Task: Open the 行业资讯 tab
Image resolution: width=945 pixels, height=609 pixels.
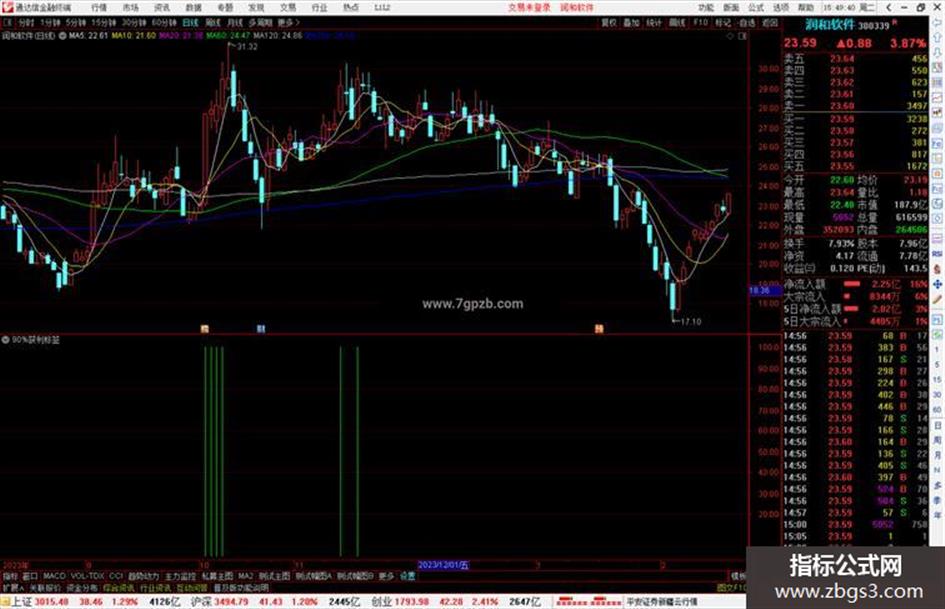Action: pyautogui.click(x=155, y=588)
